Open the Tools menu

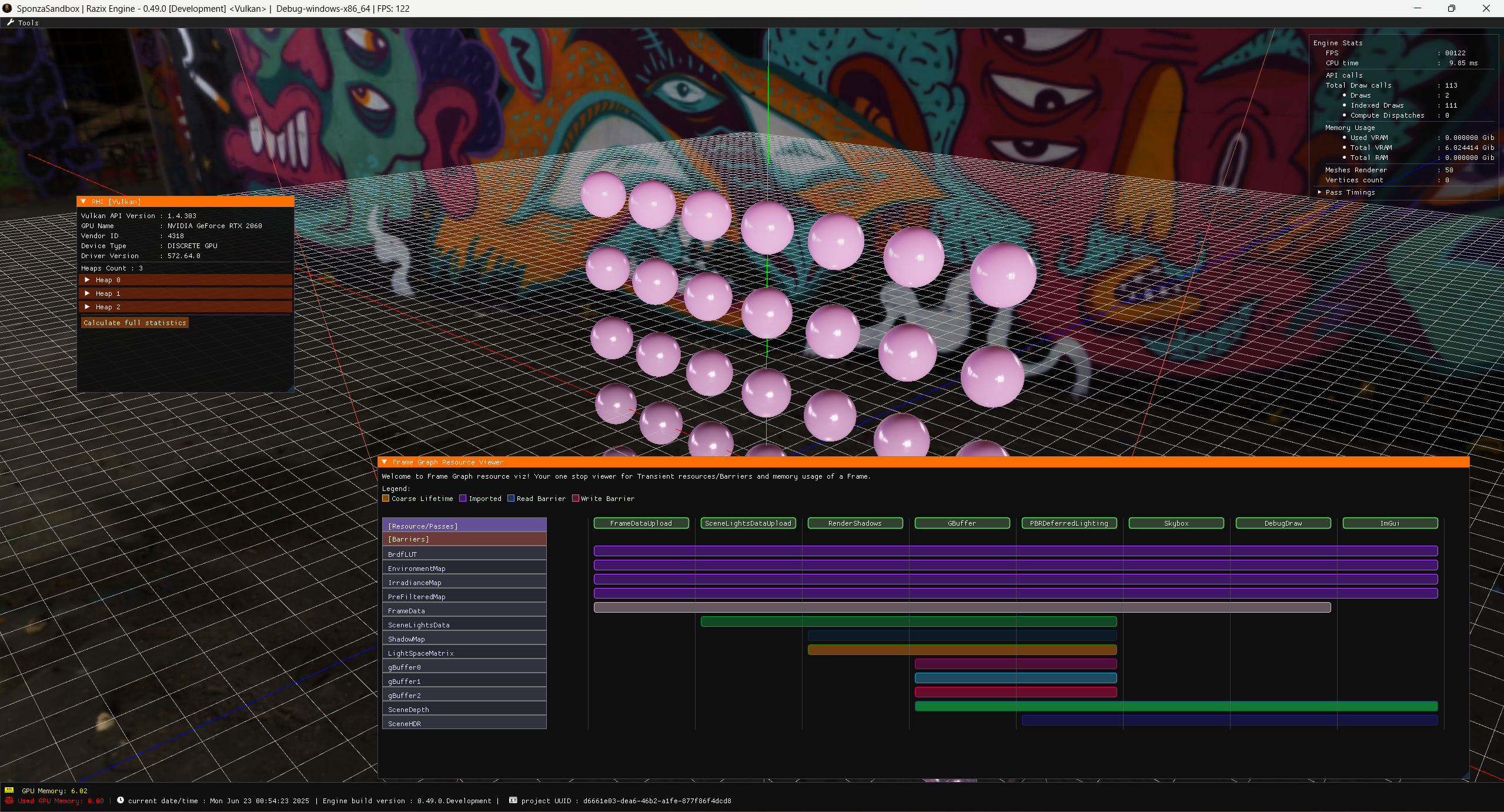click(x=28, y=23)
